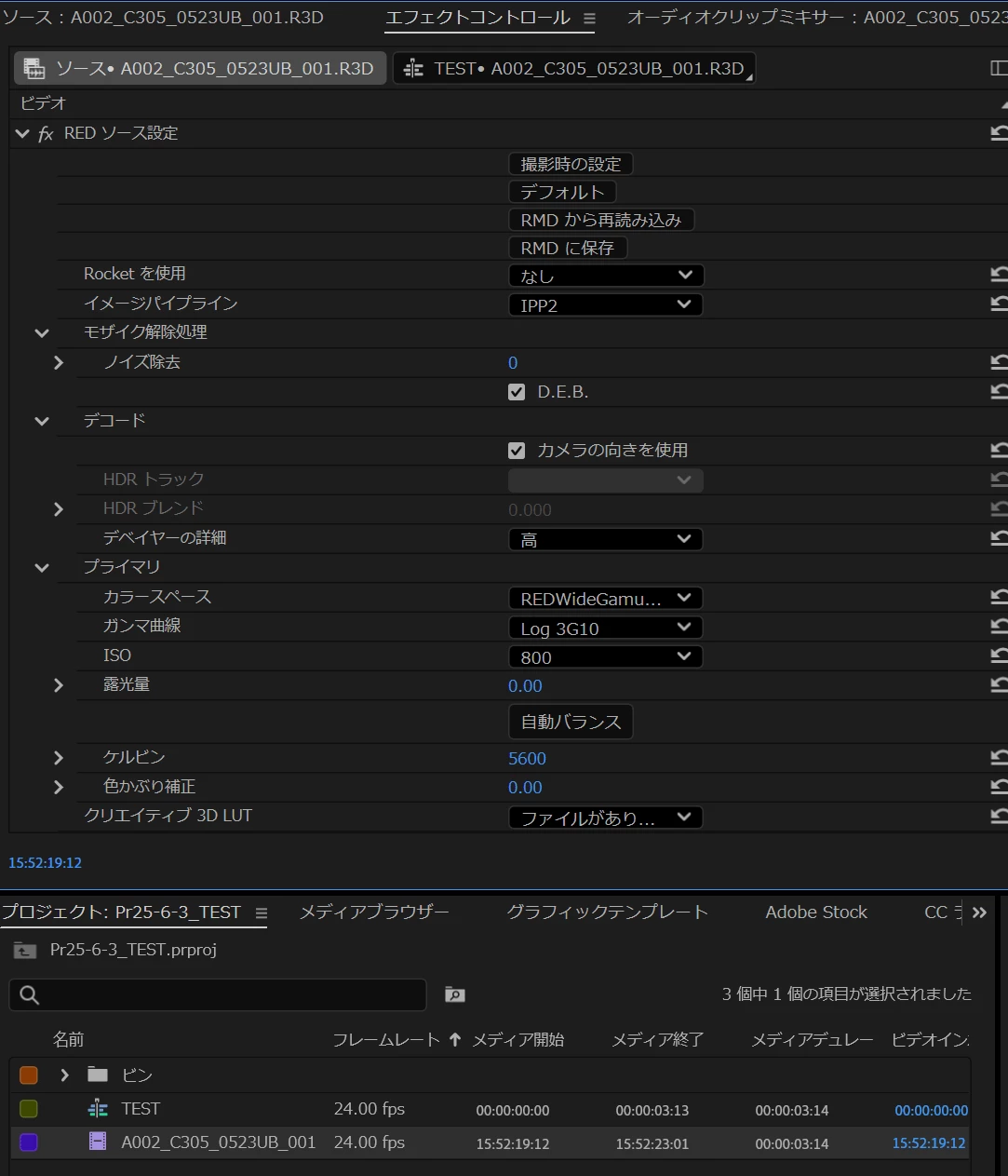Screen dimensions: 1008x1176
Task: Click the orange label swatch of the bin
Action: point(29,1075)
